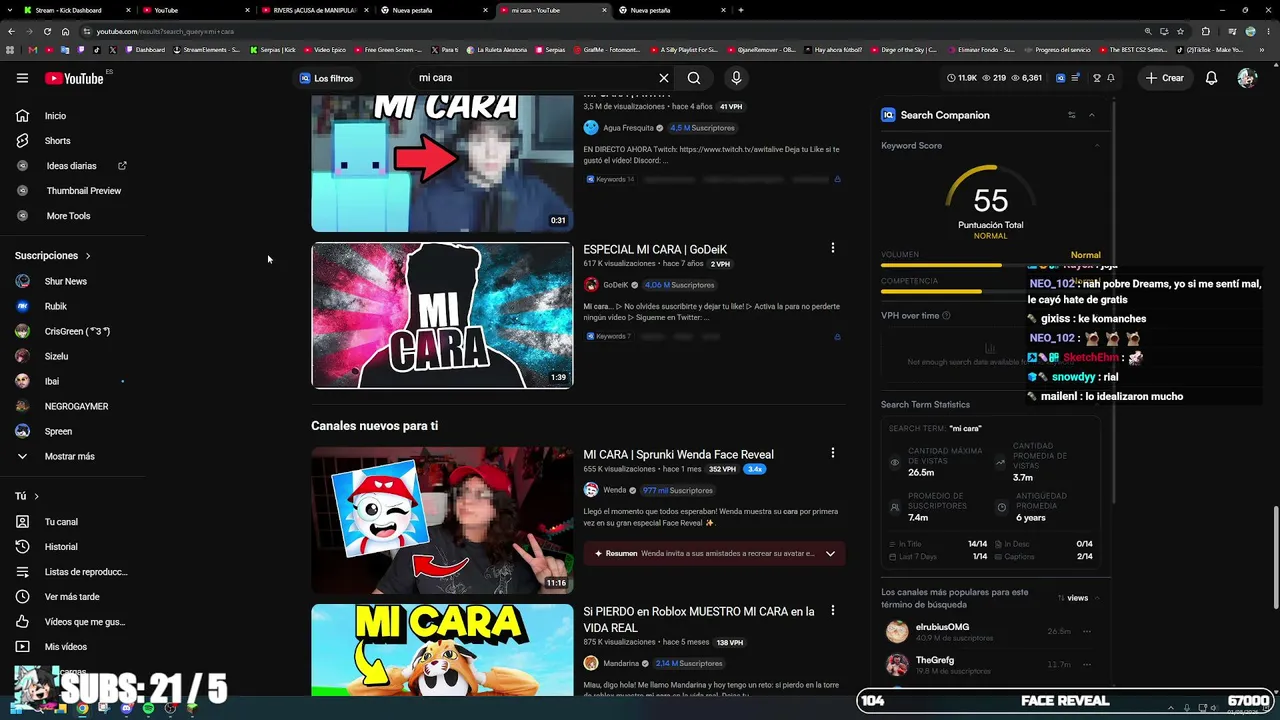This screenshot has width=1280, height=720.
Task: Open Ibai subscription channel
Action: (x=51, y=382)
